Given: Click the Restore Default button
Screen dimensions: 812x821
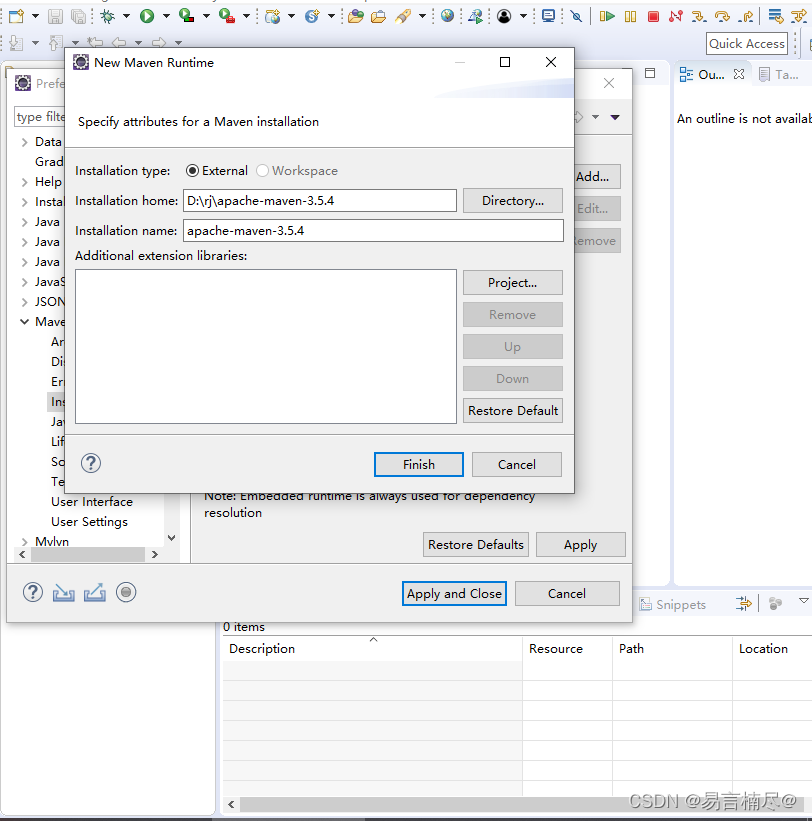Looking at the screenshot, I should click(x=513, y=410).
